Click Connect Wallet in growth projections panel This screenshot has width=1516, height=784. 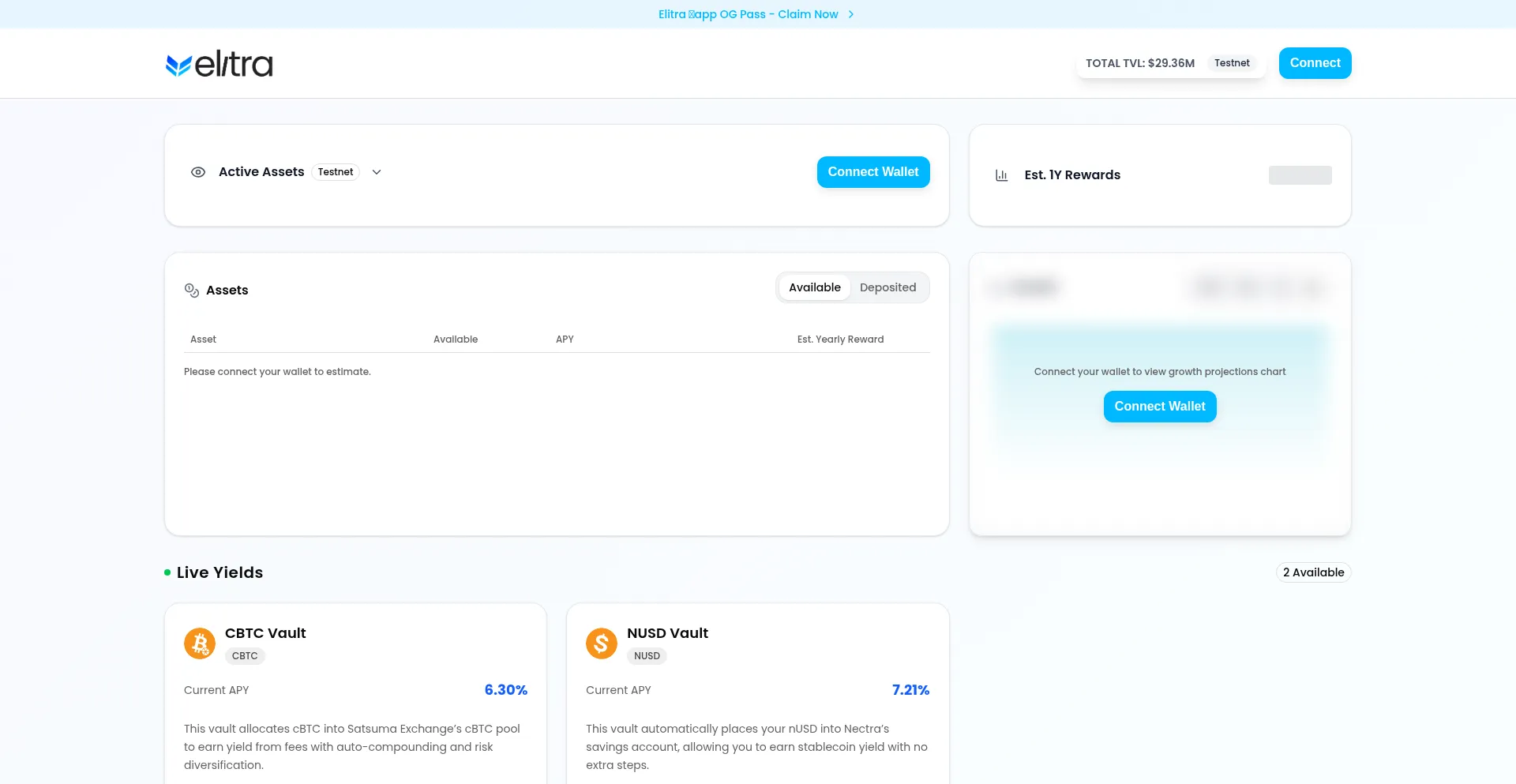[x=1159, y=407]
